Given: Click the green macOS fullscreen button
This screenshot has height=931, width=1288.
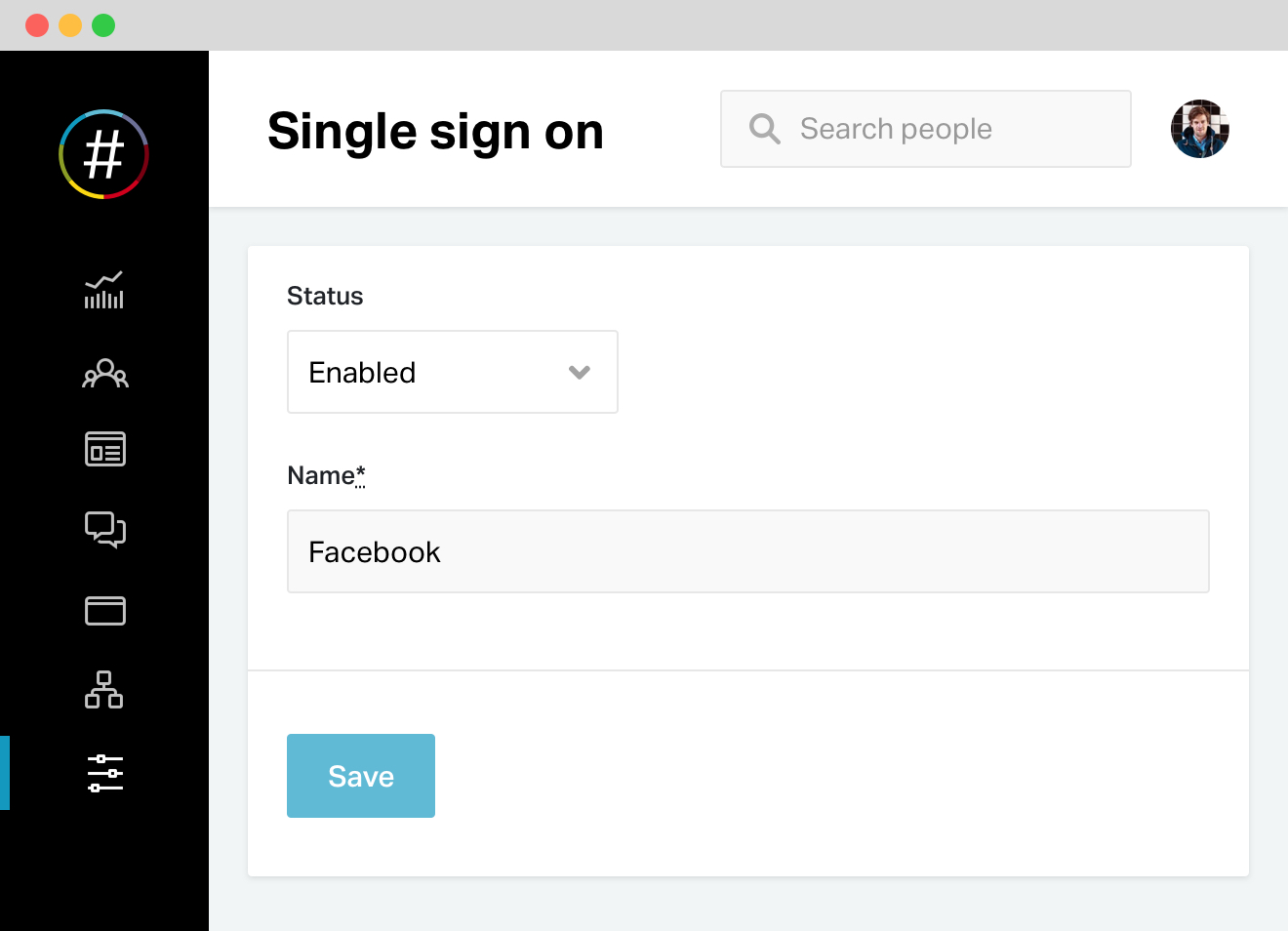Looking at the screenshot, I should 103,25.
